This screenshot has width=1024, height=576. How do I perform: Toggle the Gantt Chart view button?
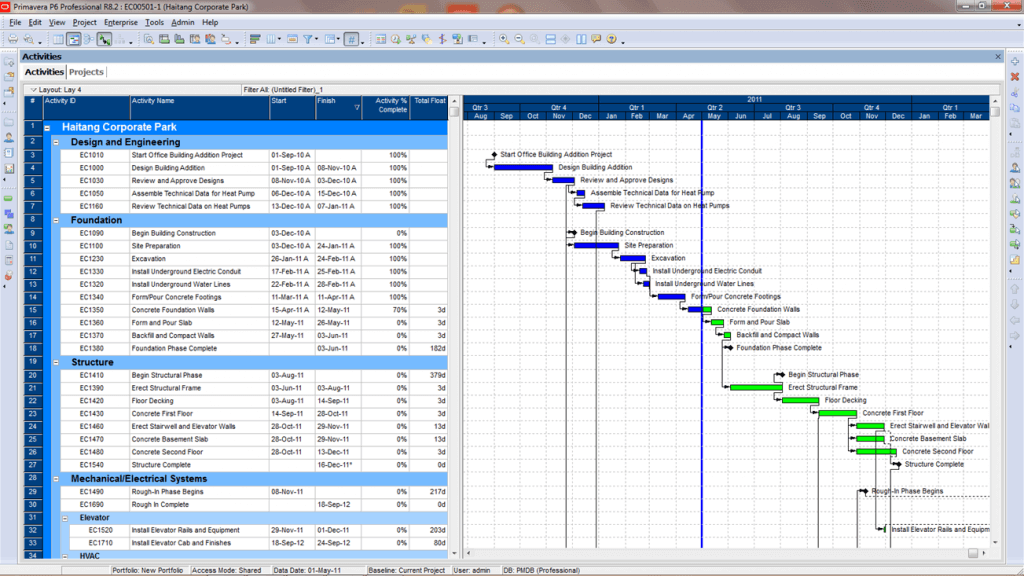coord(74,40)
